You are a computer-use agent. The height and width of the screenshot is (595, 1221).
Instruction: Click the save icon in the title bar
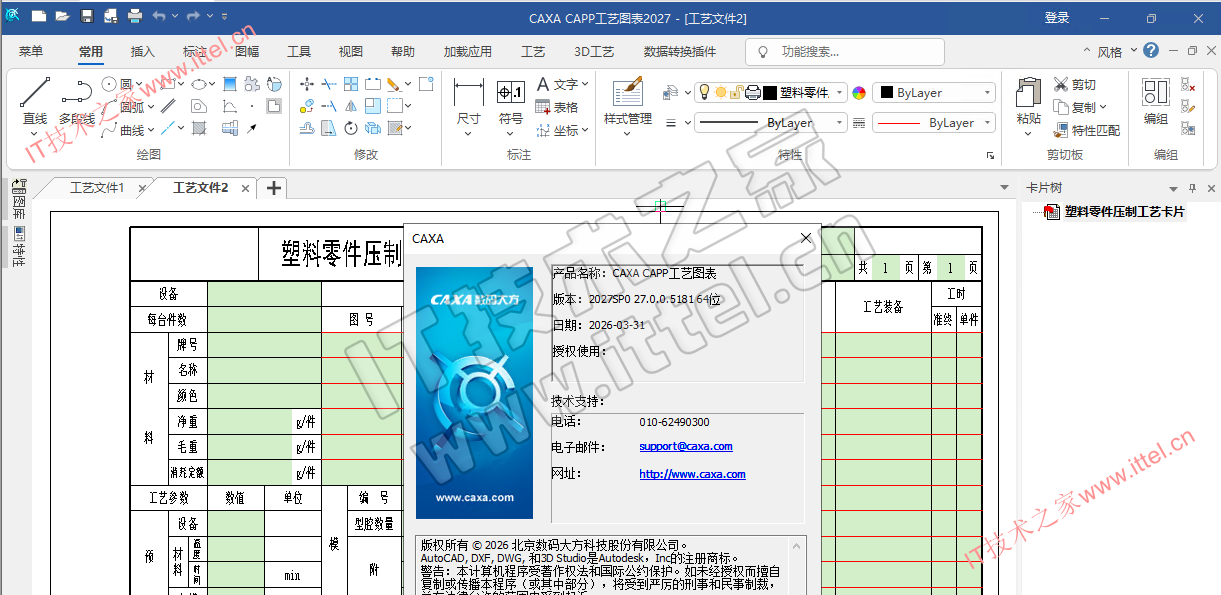pos(86,17)
